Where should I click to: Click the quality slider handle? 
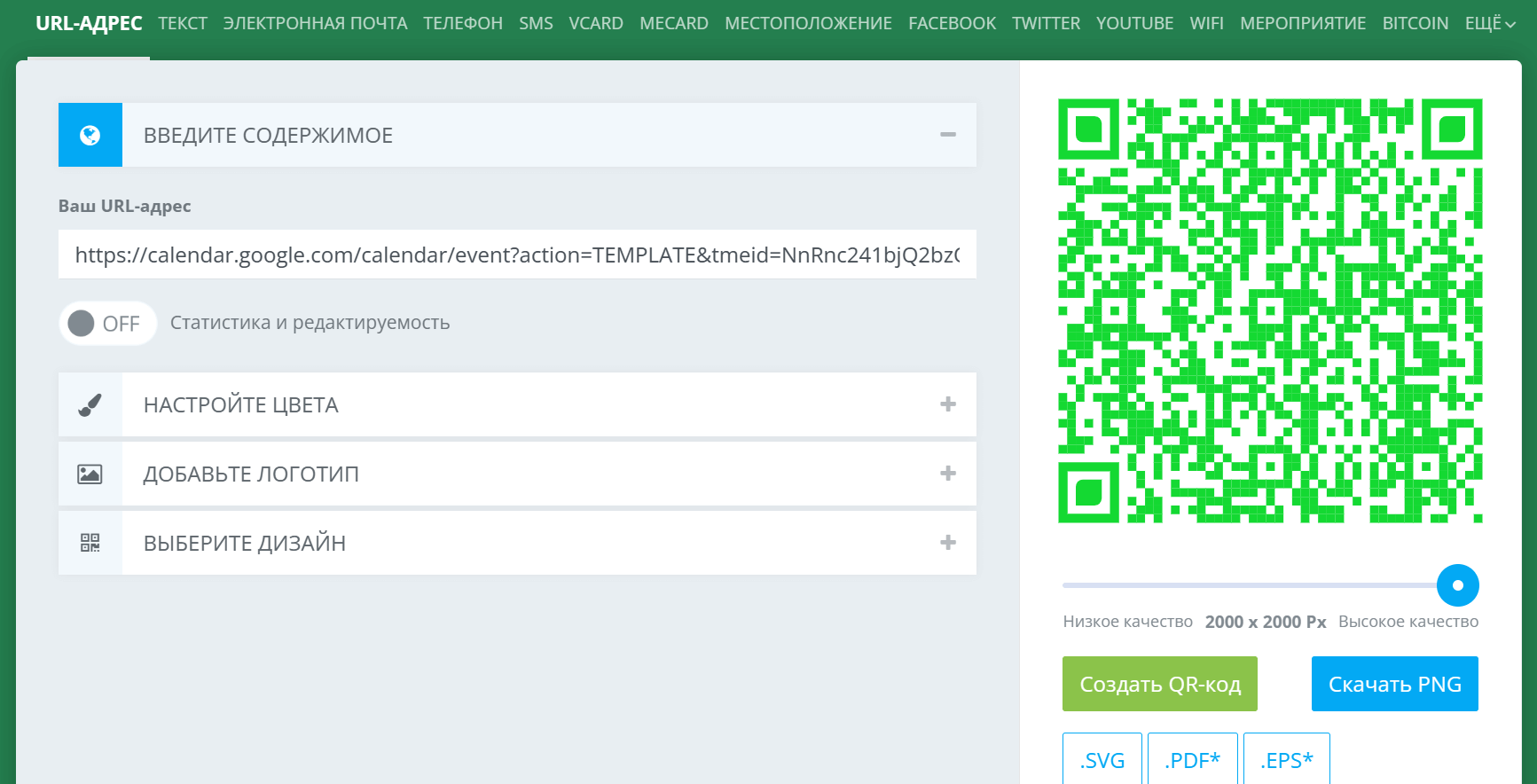pyautogui.click(x=1458, y=585)
